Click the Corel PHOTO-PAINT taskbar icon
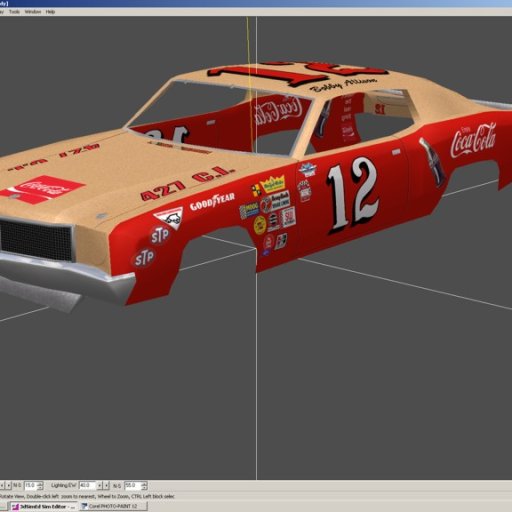The image size is (512, 512). point(84,506)
